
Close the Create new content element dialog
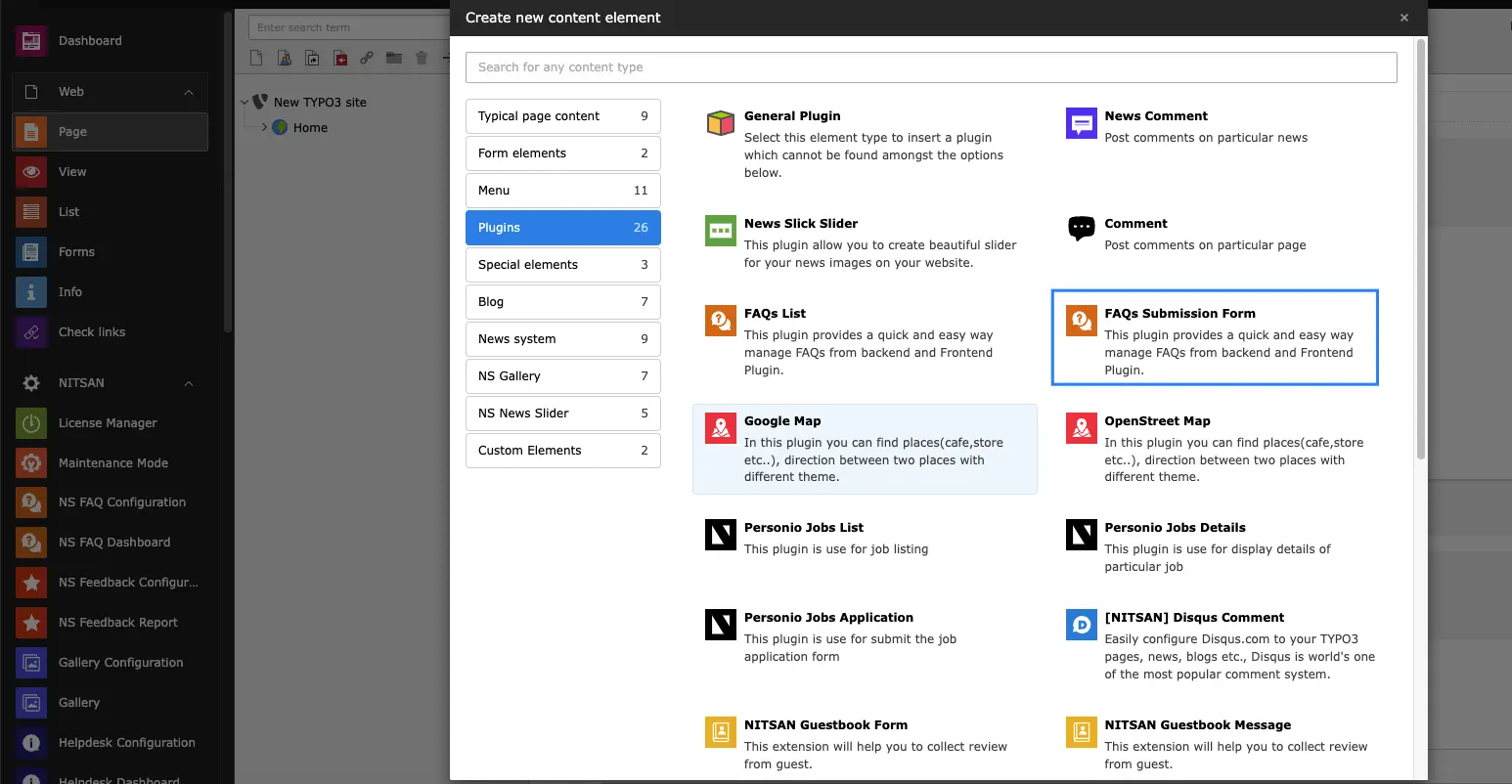click(x=1403, y=18)
